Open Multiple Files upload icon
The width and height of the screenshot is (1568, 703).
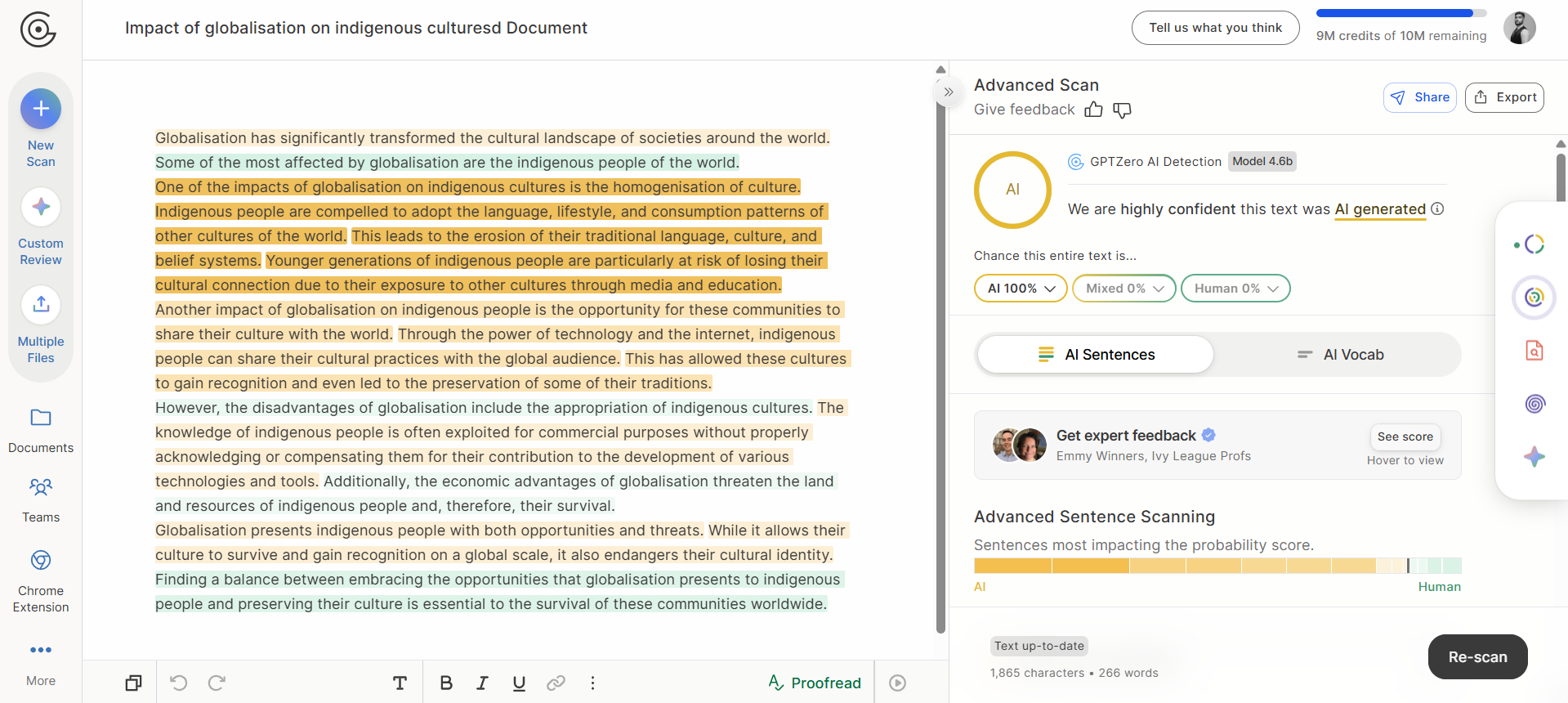(x=41, y=305)
